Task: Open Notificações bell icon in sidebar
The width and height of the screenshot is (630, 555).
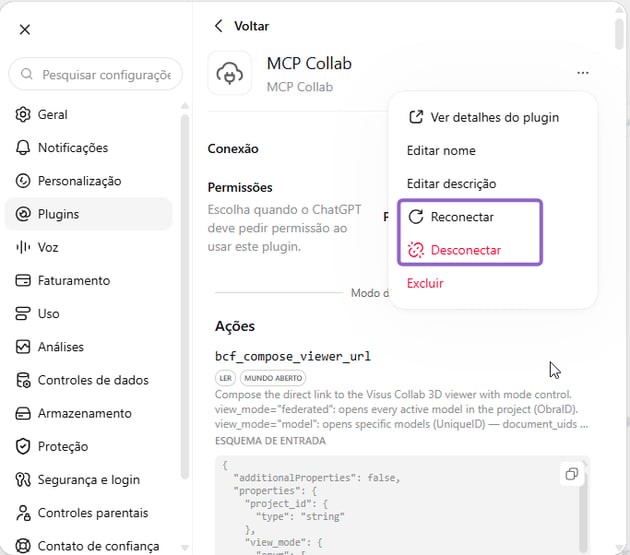Action: pos(23,148)
